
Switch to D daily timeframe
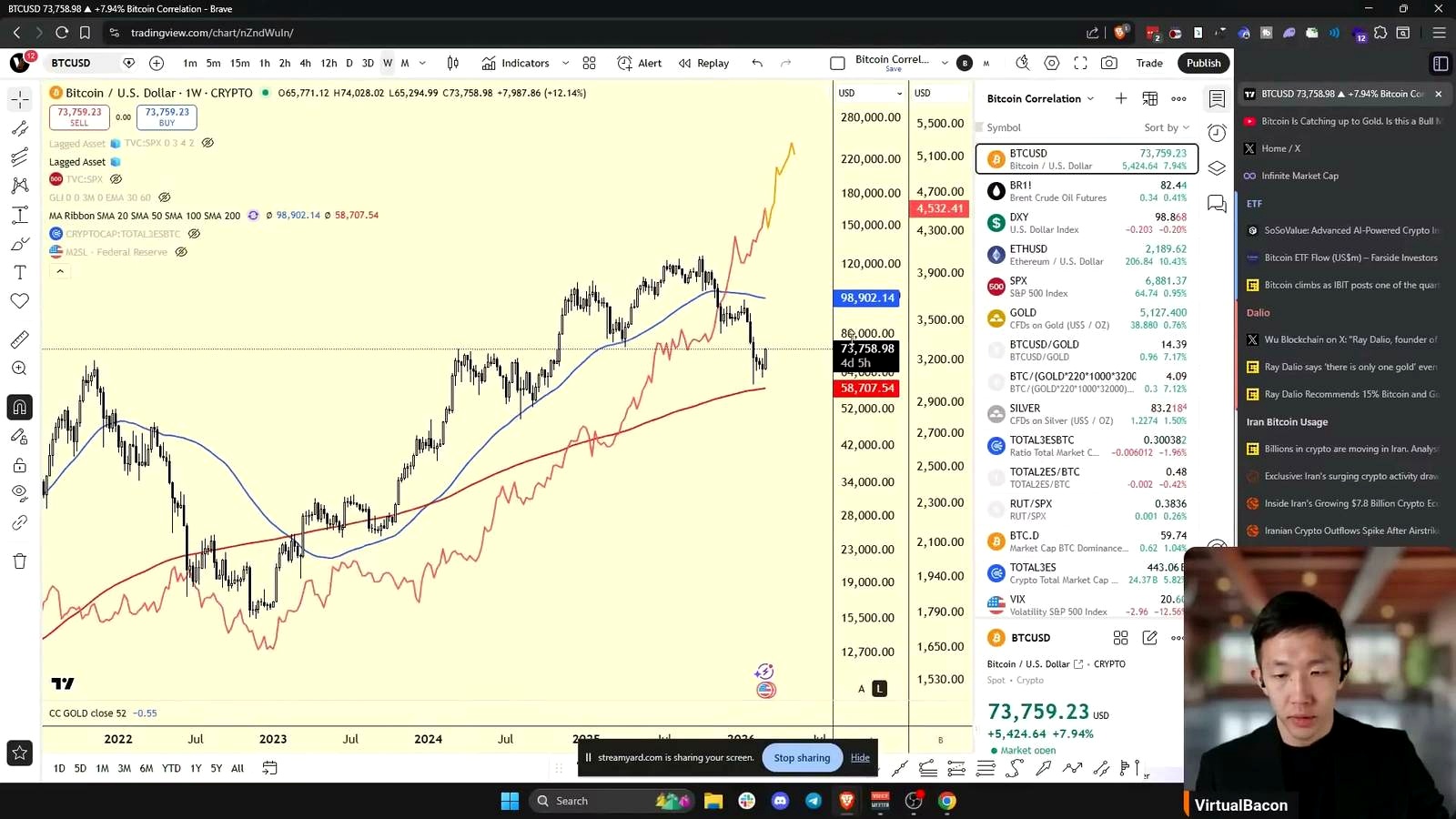(x=349, y=63)
